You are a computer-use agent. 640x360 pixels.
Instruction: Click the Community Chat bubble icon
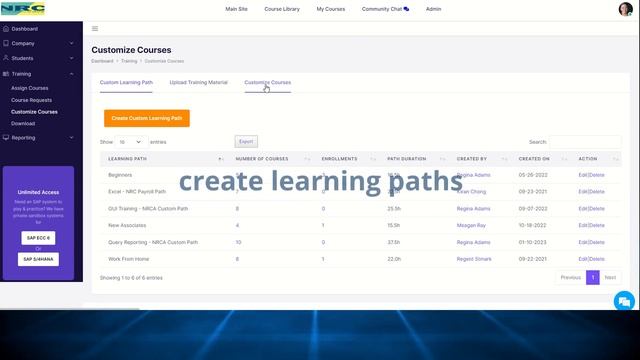click(406, 9)
